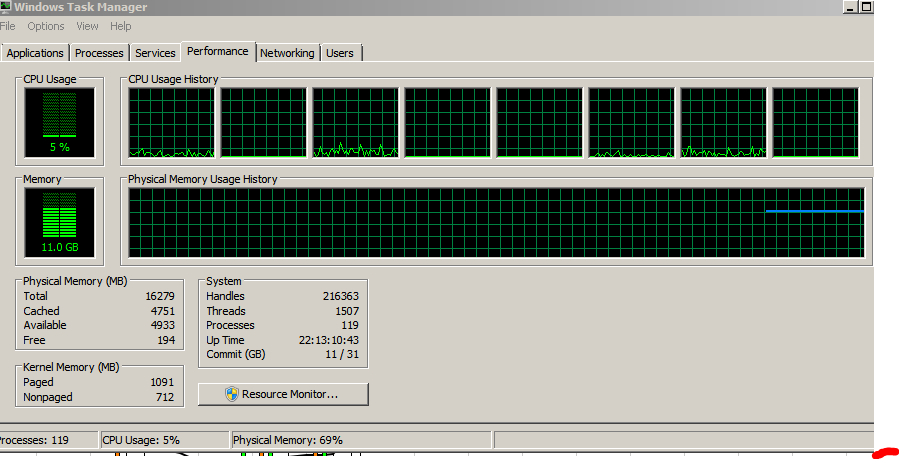899x459 pixels.
Task: Click the System Processes value 119
Action: click(x=350, y=325)
